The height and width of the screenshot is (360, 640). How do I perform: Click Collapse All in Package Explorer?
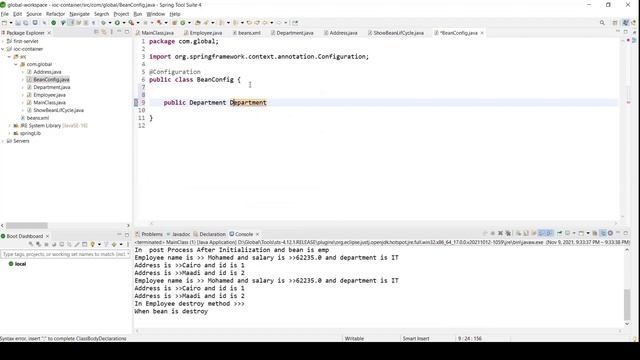(96, 32)
